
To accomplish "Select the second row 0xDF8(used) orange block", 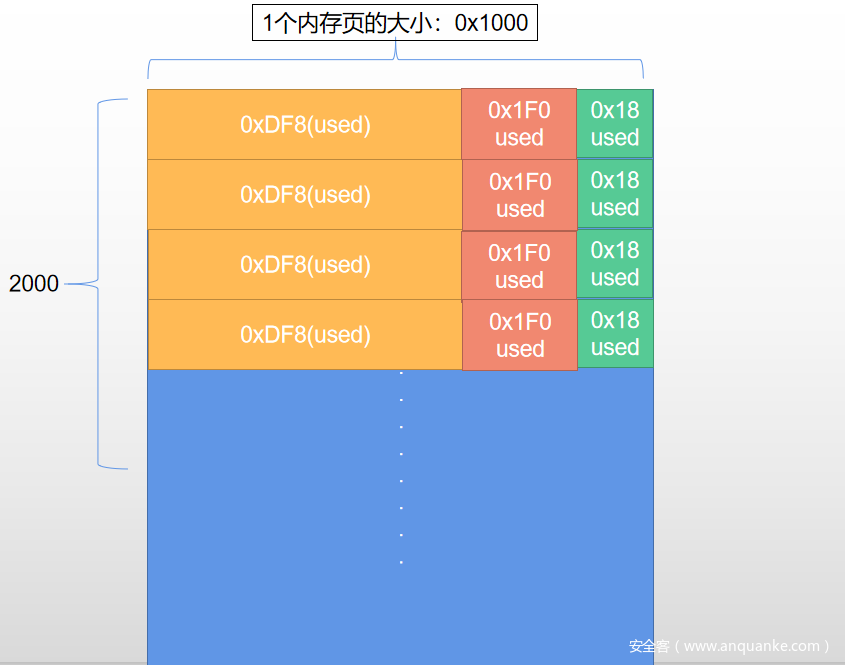I will click(305, 195).
